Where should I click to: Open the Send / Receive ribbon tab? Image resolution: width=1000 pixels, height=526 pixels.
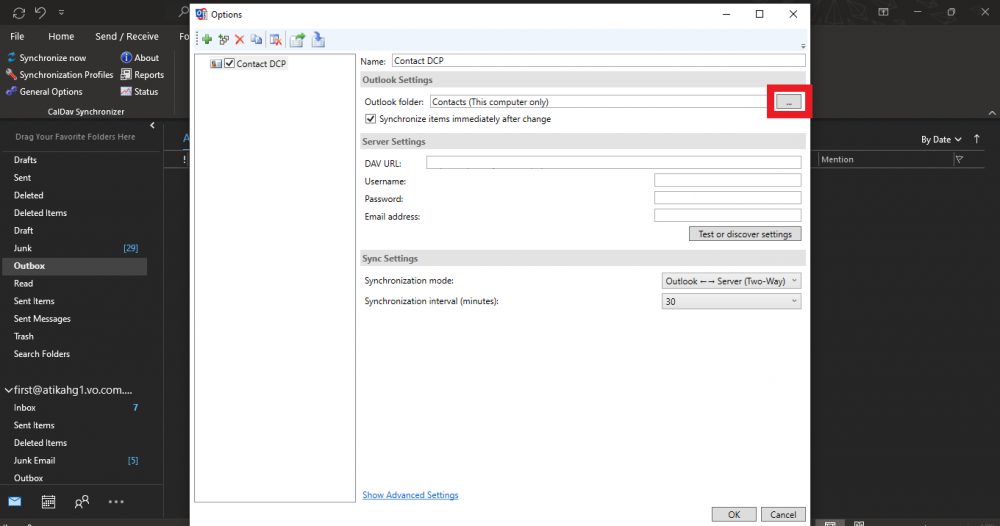127,36
